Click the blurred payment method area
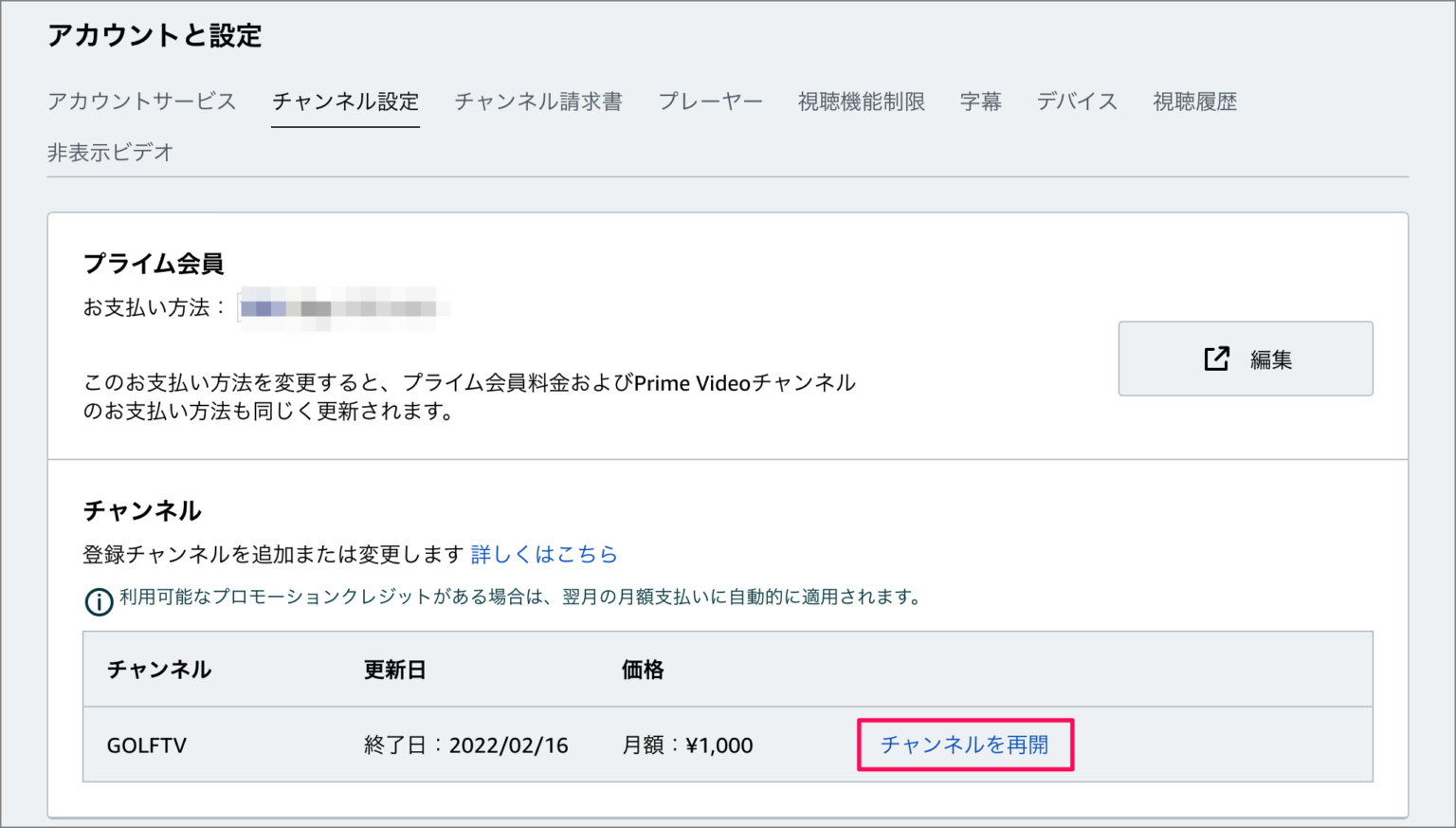Viewport: 1456px width, 828px height. (x=341, y=305)
